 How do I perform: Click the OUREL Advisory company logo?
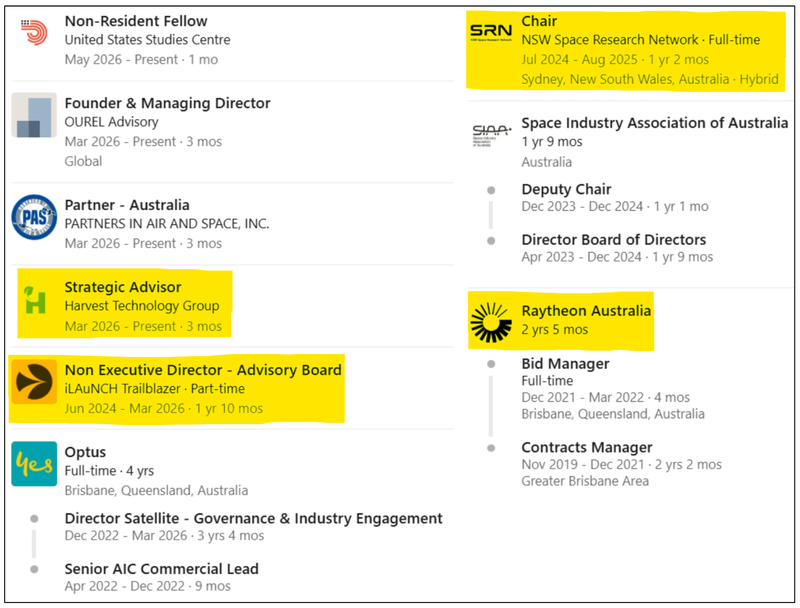pyautogui.click(x=34, y=115)
